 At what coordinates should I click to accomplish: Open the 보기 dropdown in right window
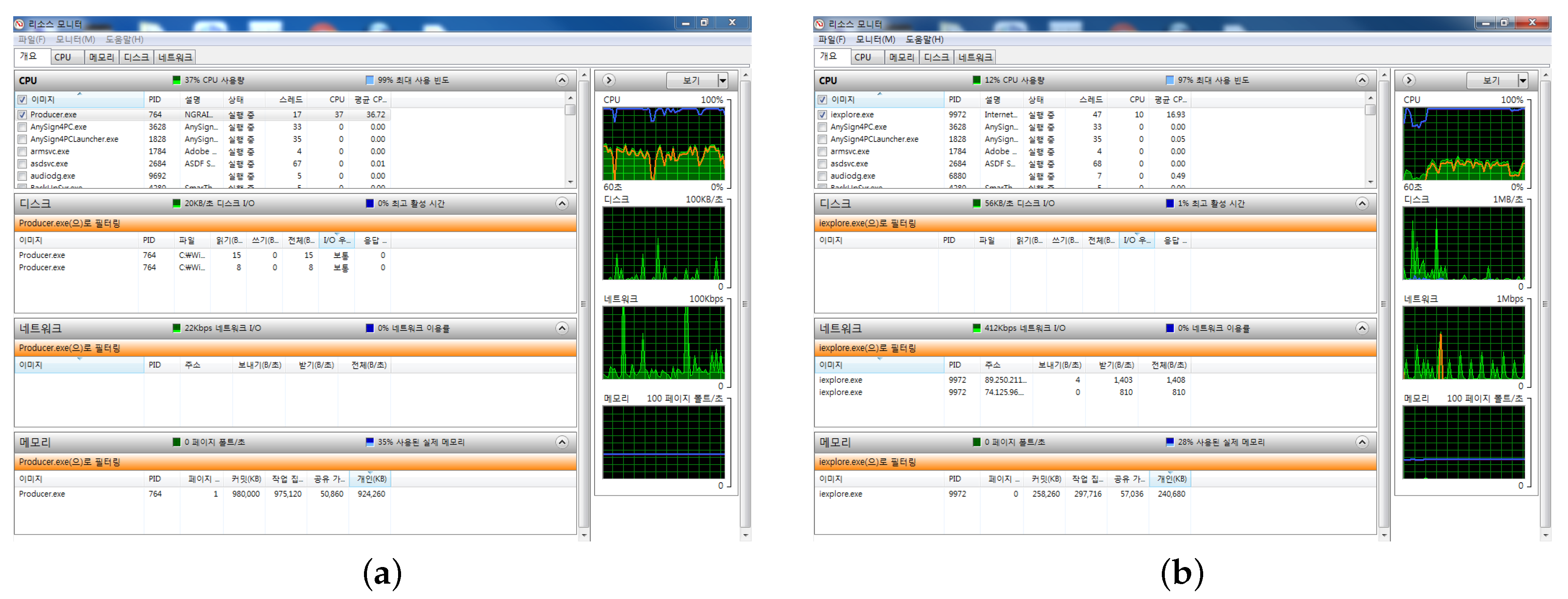[x=1522, y=80]
